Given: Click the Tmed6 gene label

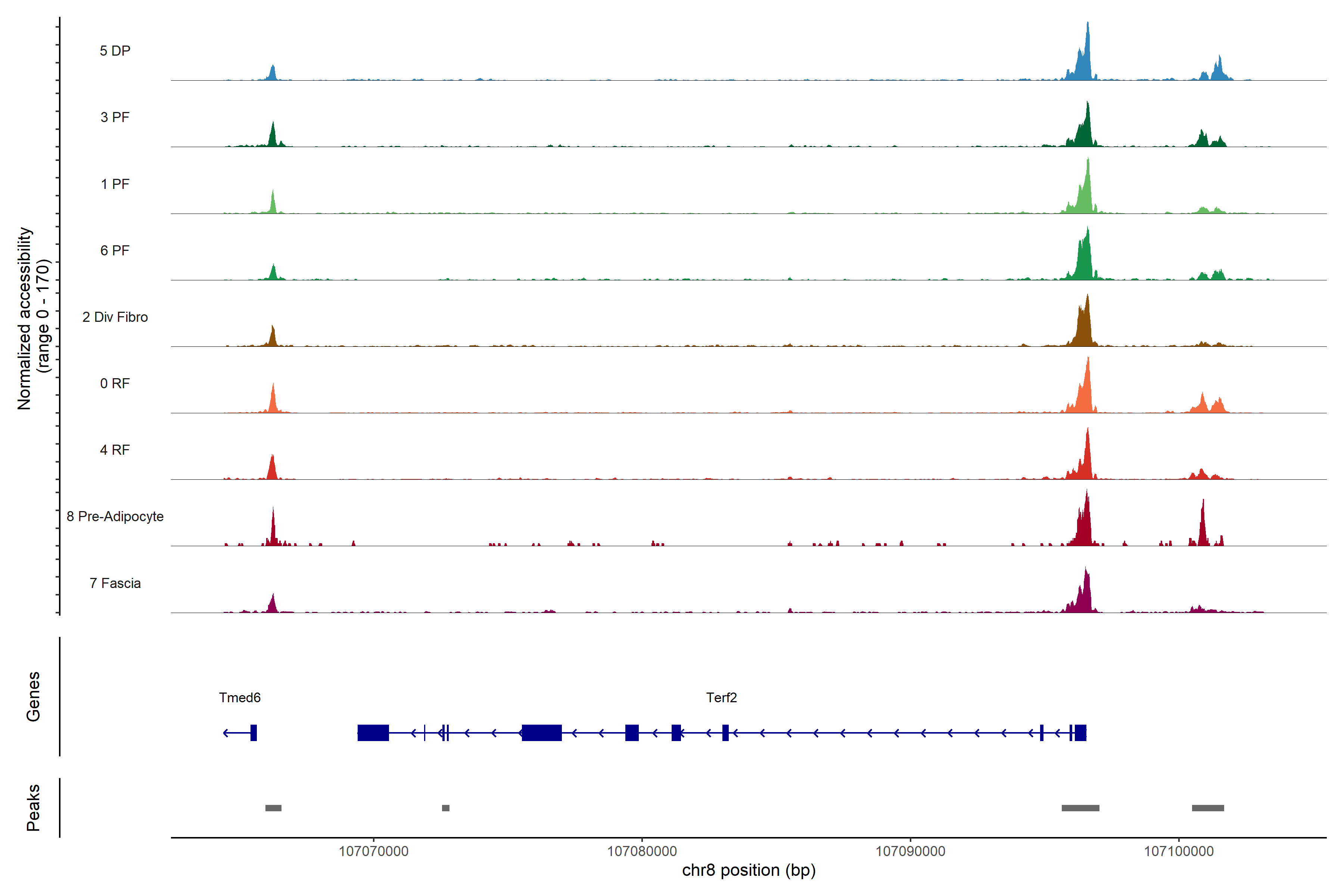Looking at the screenshot, I should (239, 698).
